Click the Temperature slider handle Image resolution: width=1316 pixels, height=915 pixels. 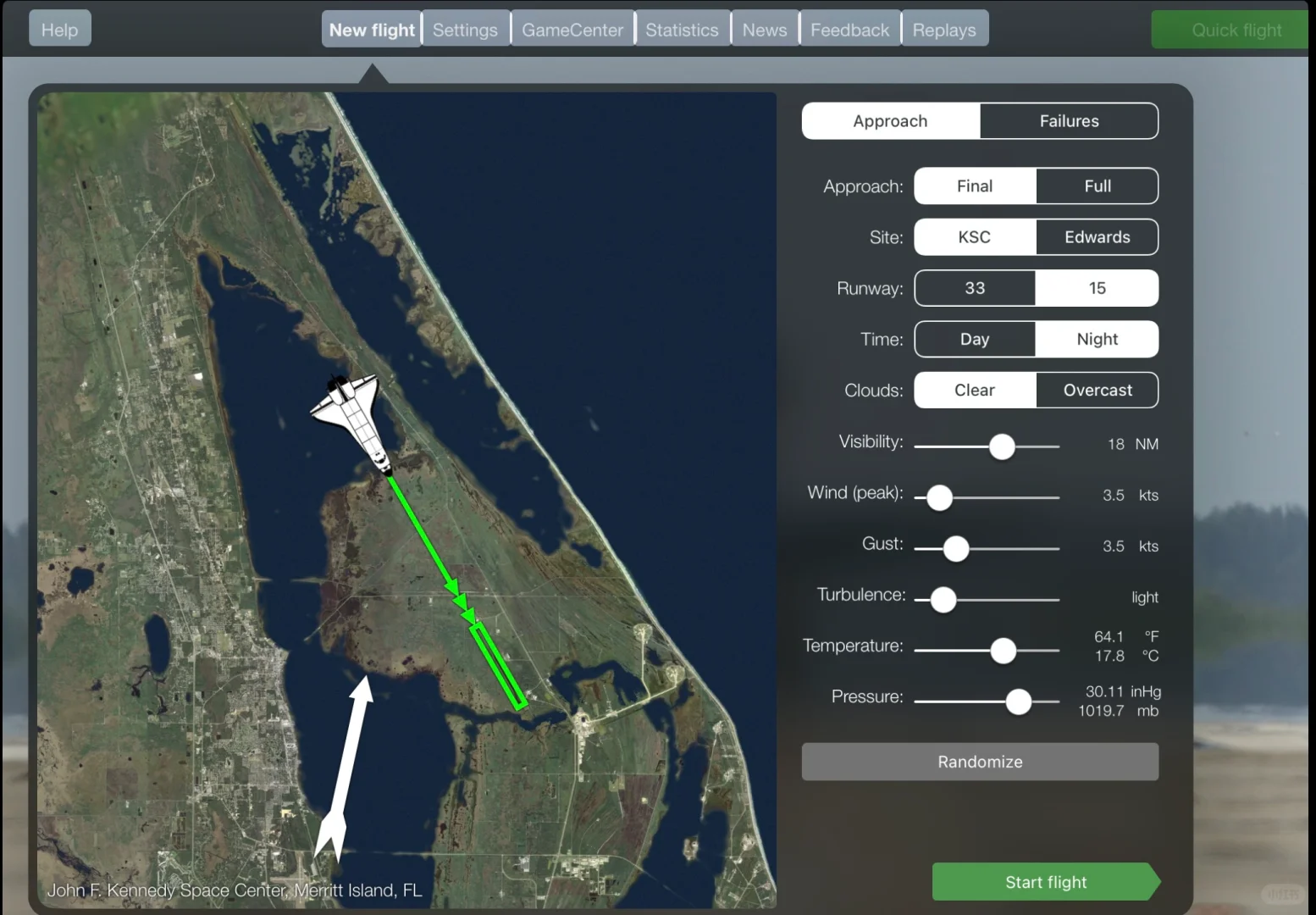click(1004, 651)
